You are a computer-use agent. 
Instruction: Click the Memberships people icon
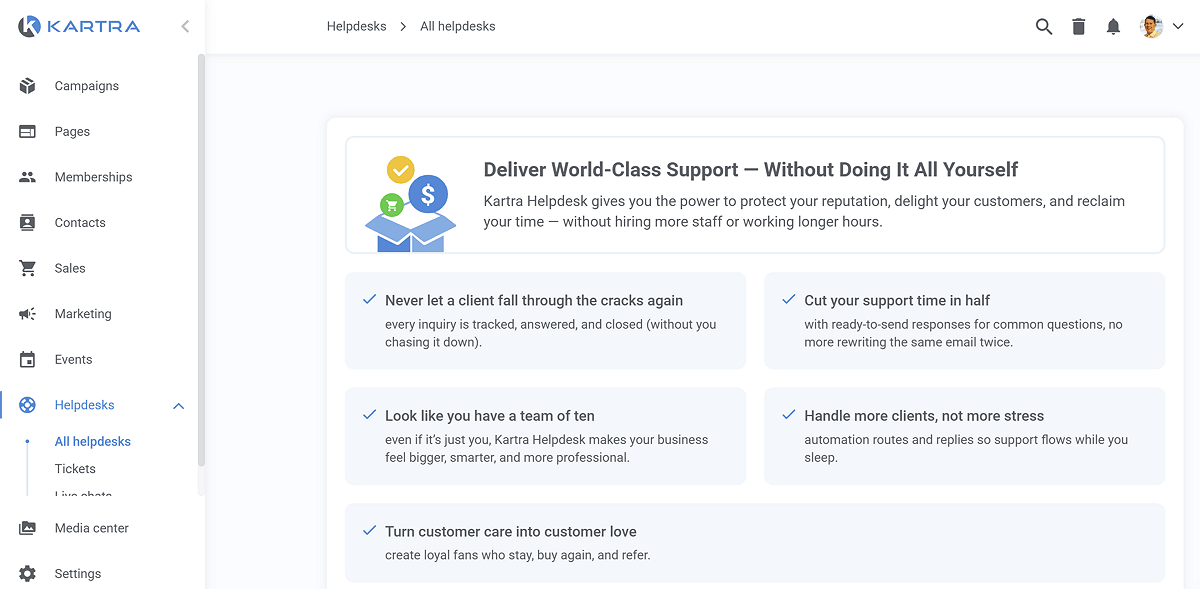point(28,177)
